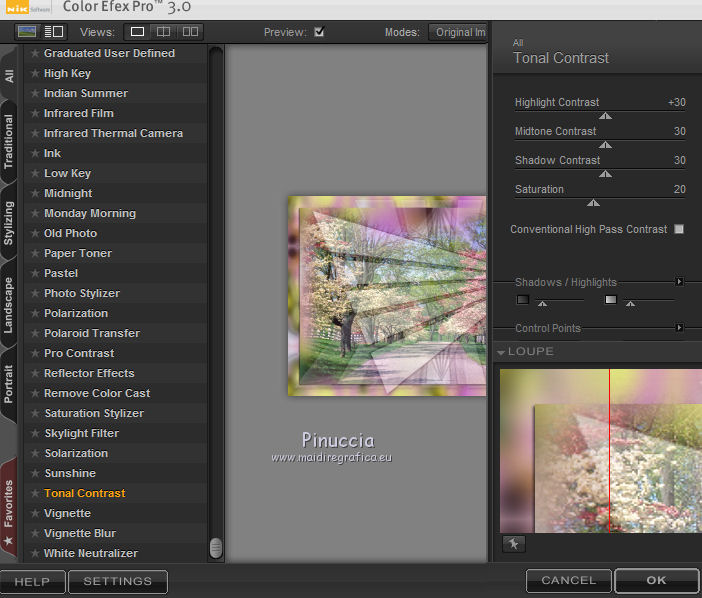This screenshot has width=702, height=598.
Task: Click the main preview image
Action: [x=387, y=296]
